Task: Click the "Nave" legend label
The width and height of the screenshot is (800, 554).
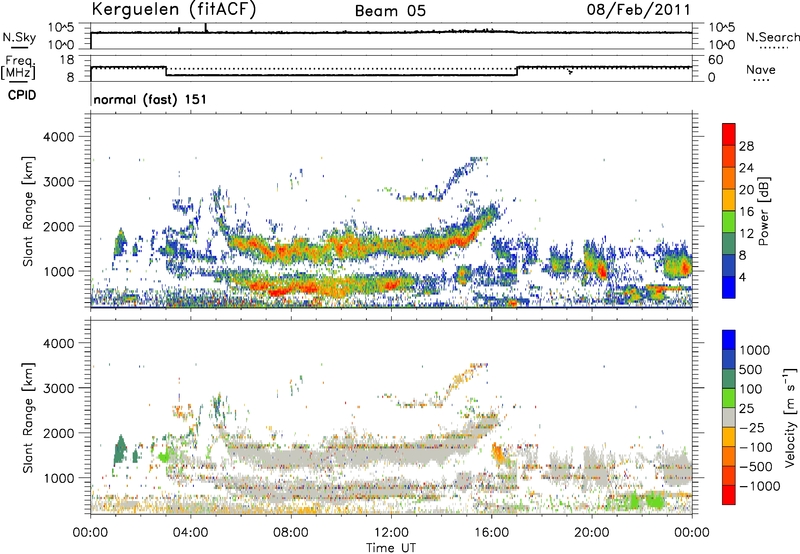Action: 761,70
